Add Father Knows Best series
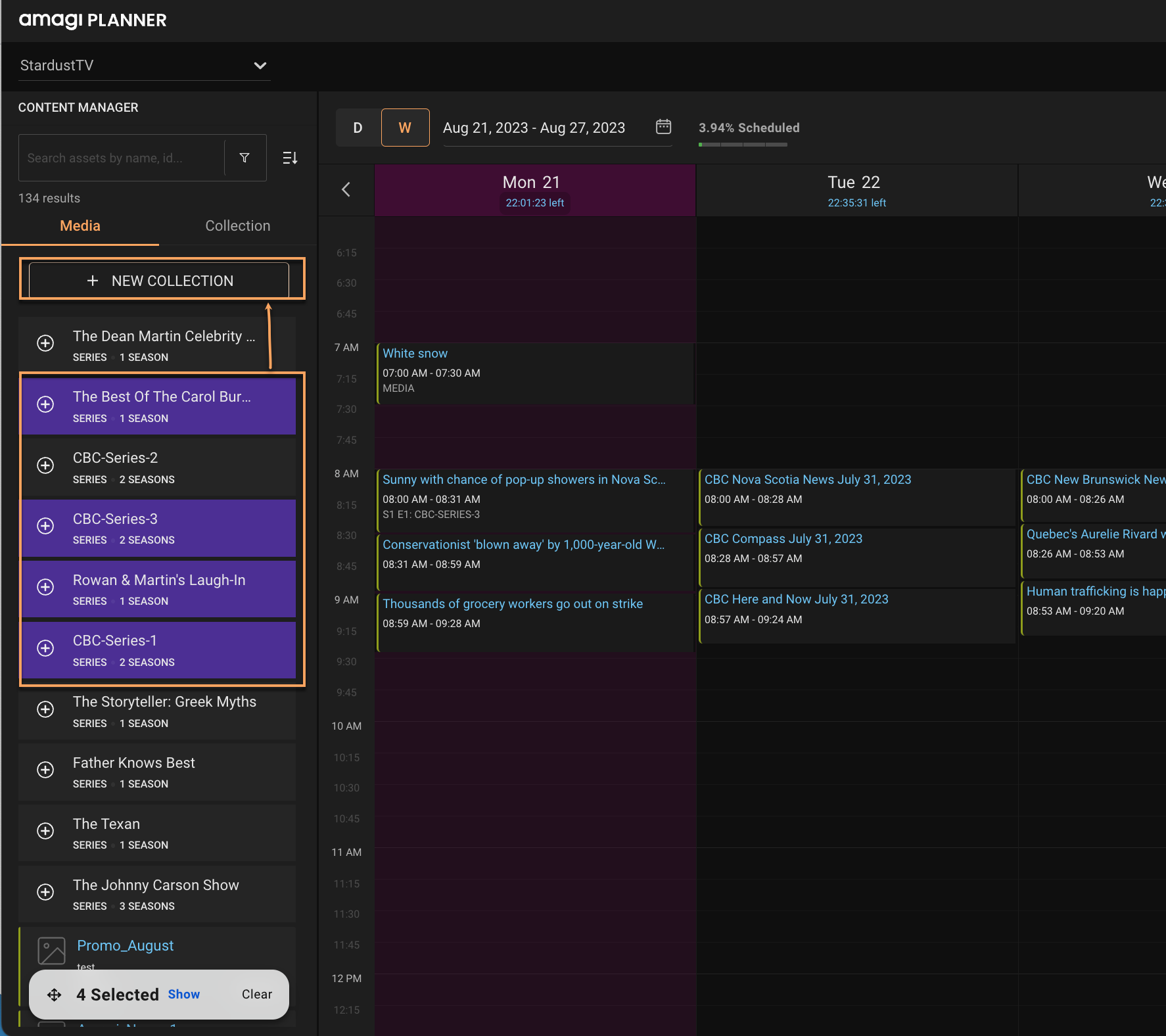 (45, 770)
